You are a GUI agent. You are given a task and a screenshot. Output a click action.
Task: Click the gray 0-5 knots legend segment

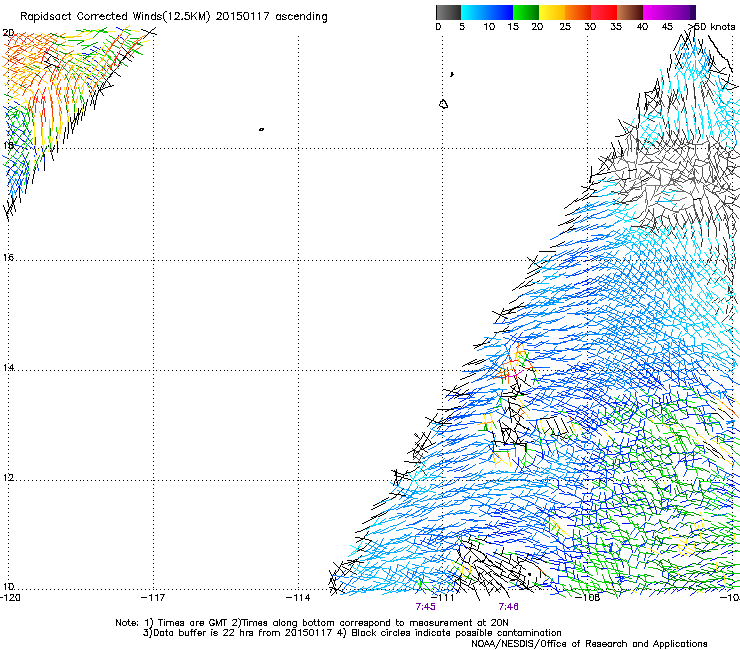(448, 12)
